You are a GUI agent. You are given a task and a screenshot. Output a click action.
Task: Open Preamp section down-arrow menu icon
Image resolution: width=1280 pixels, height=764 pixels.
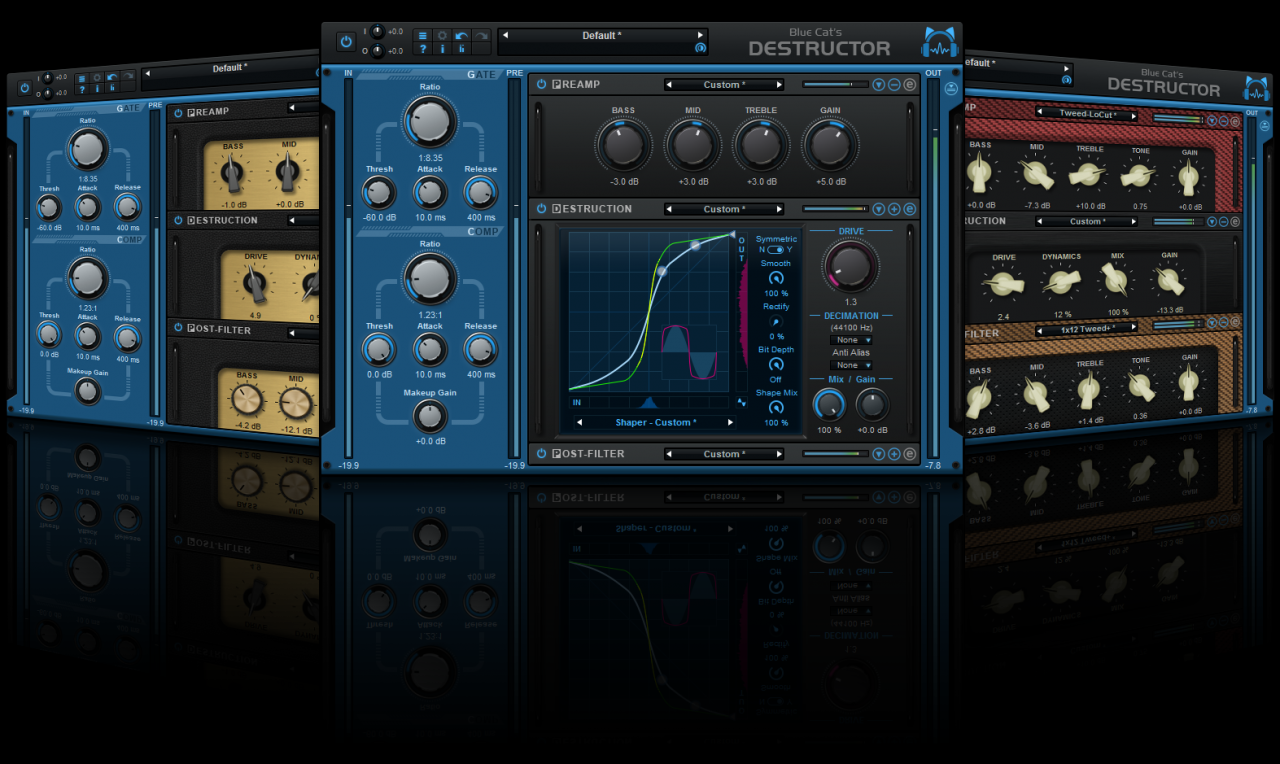pos(878,85)
